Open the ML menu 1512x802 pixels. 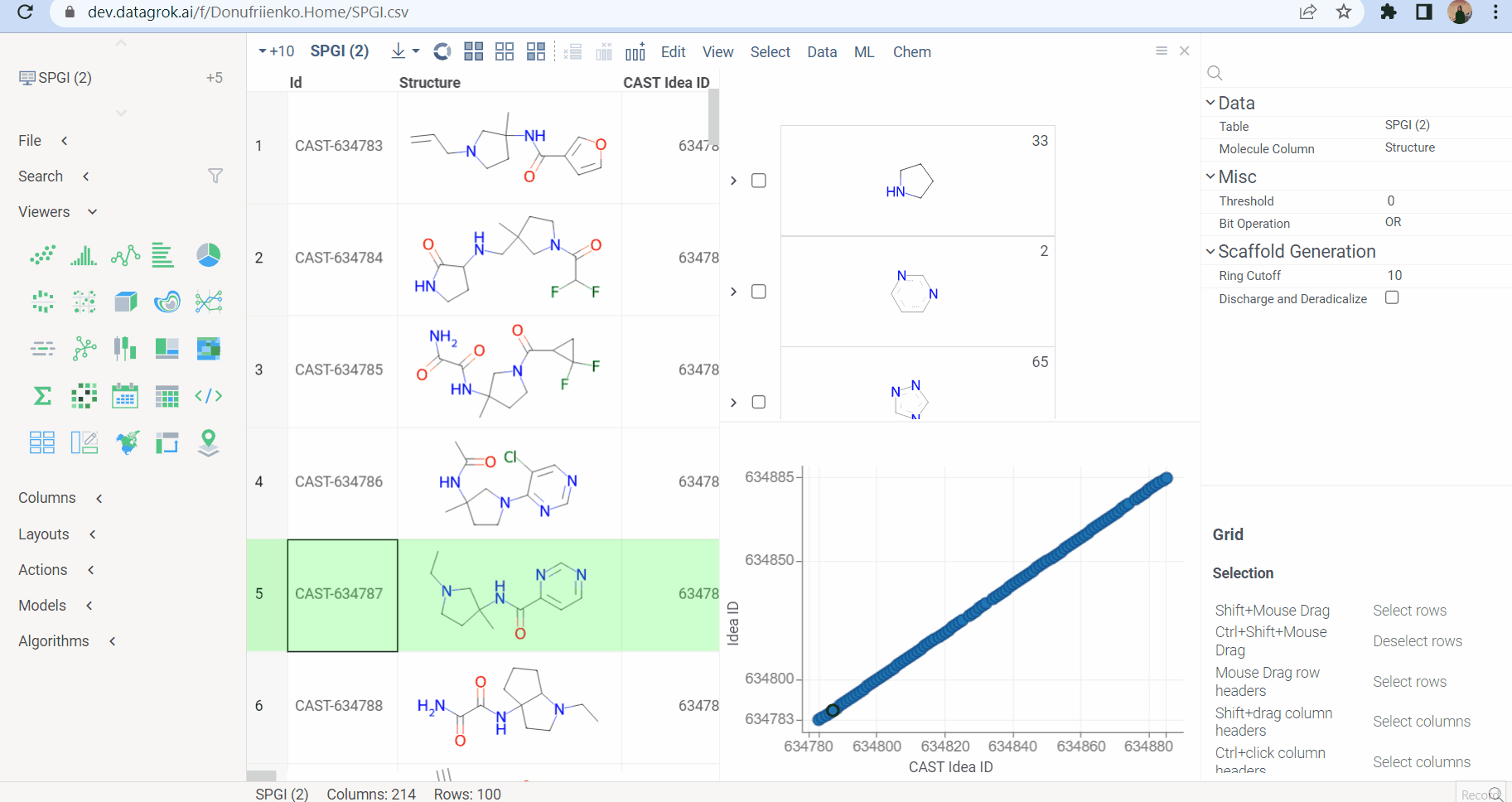863,51
